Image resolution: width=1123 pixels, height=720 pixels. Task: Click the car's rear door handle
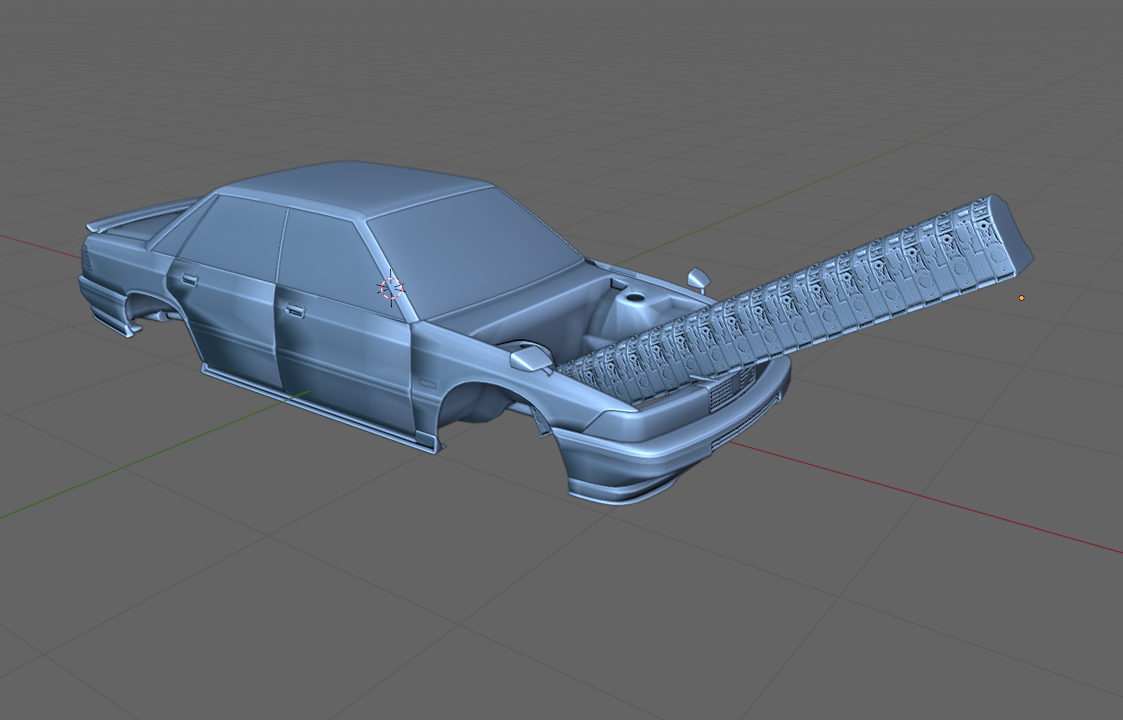coord(189,280)
